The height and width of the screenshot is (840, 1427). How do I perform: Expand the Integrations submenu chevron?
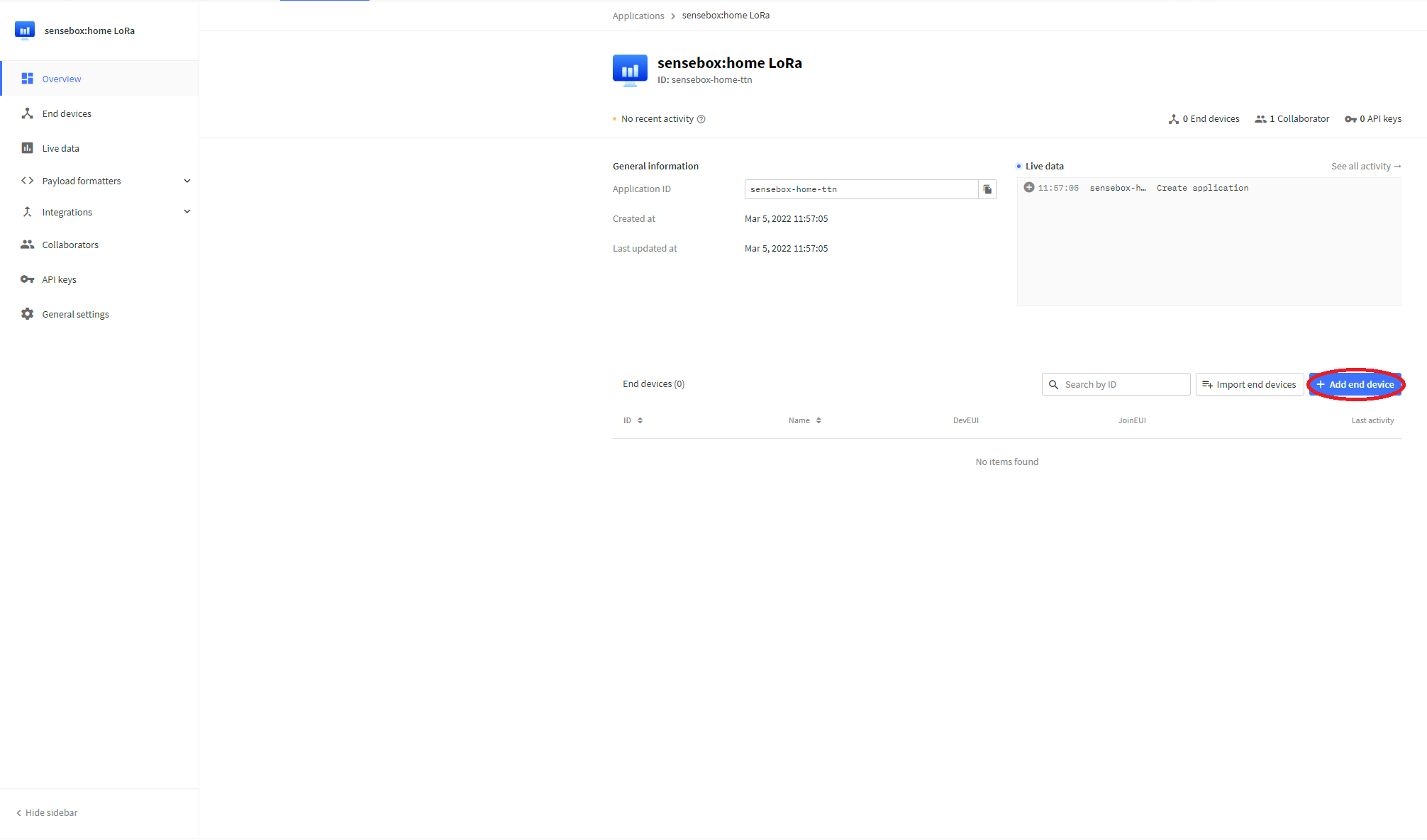(x=187, y=211)
